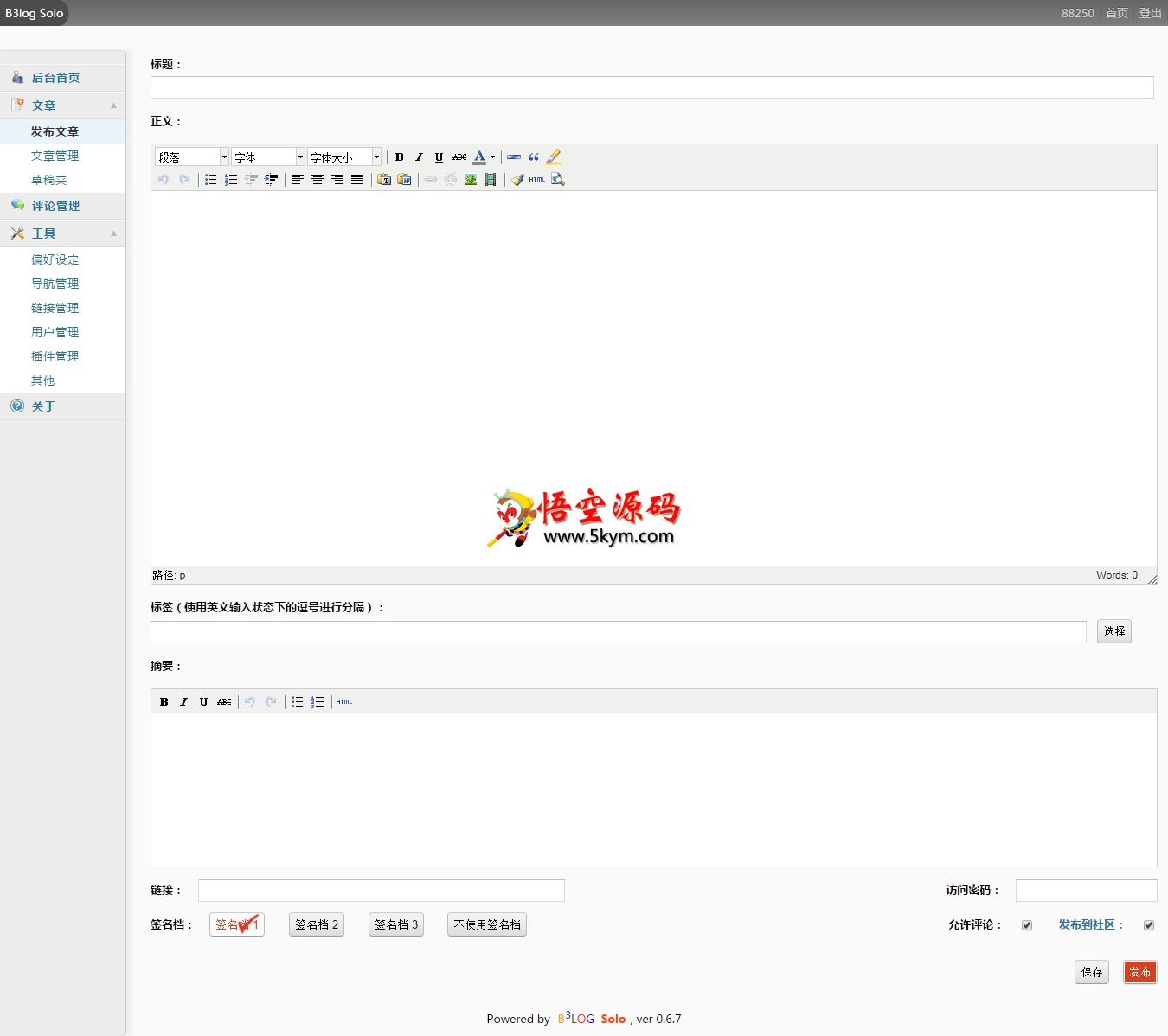Image resolution: width=1168 pixels, height=1036 pixels.
Task: Toggle the 发布到社区 checkbox
Action: click(1149, 925)
